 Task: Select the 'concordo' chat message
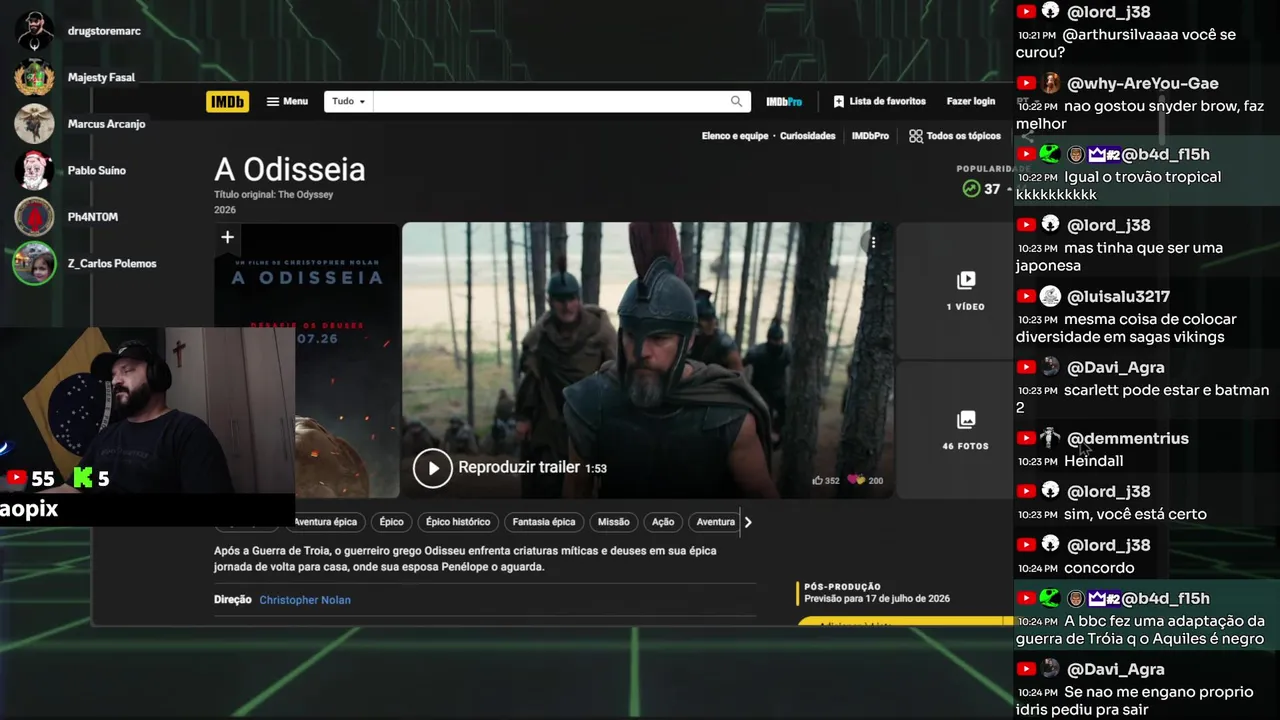pyautogui.click(x=1099, y=568)
